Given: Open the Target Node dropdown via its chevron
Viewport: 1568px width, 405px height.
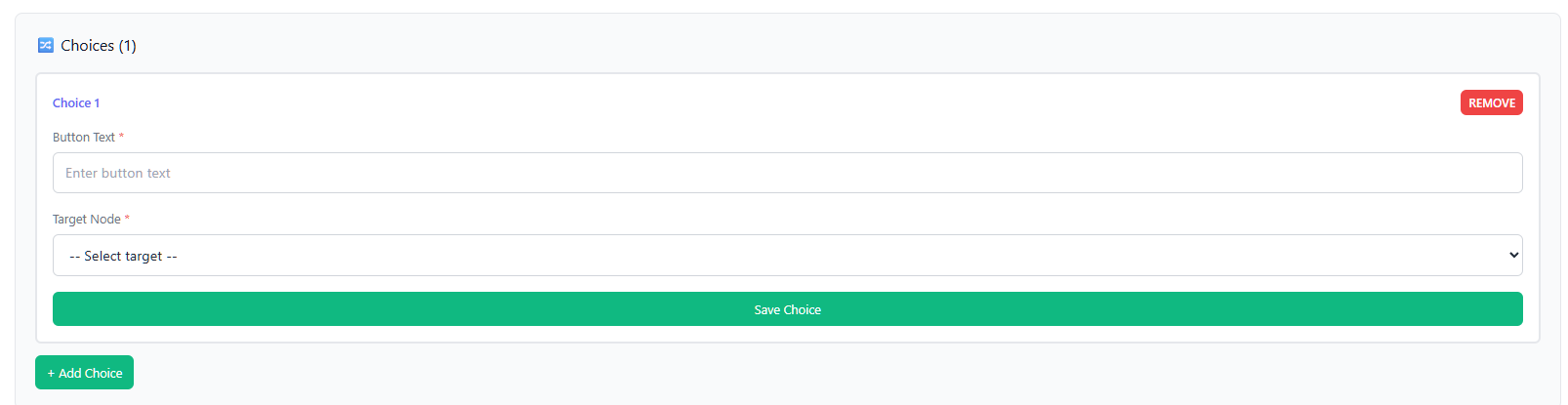Looking at the screenshot, I should 1513,255.
